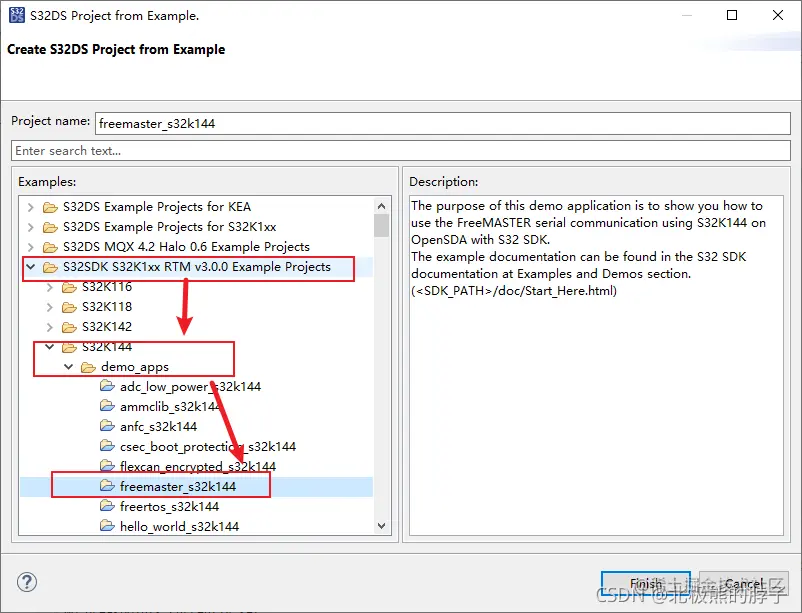Click the Cancel button
Viewport: 802px width, 613px height.
coord(743,583)
